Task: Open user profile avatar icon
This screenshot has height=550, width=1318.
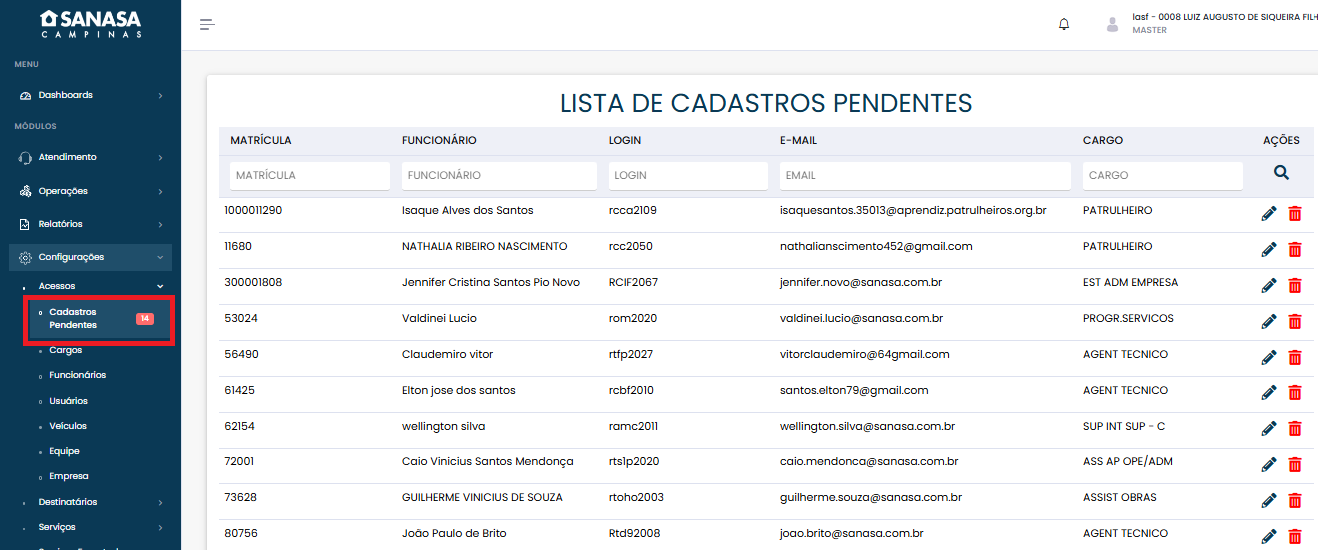Action: [1112, 24]
